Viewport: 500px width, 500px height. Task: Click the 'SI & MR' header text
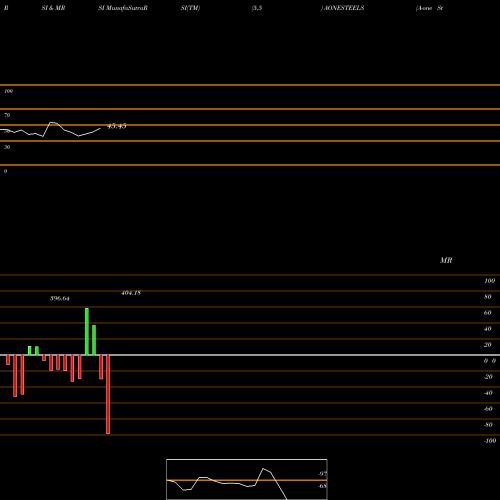tap(53, 8)
